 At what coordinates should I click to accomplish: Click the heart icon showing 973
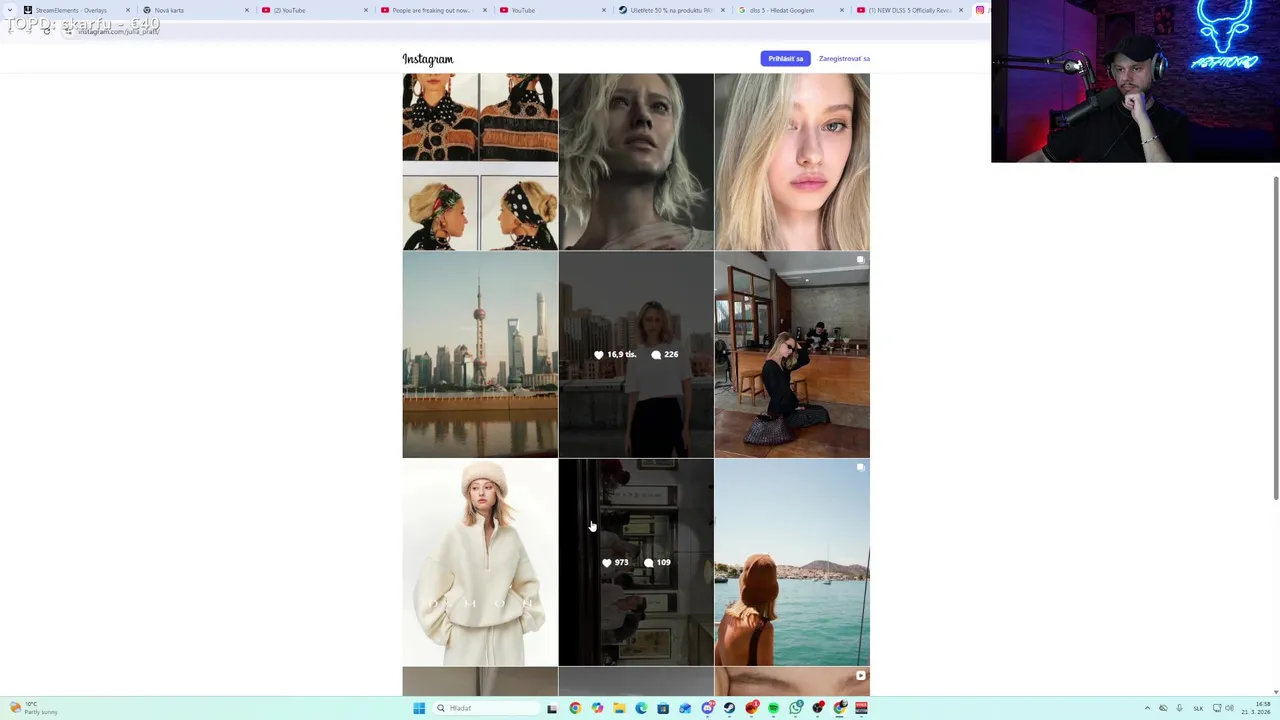coord(607,563)
